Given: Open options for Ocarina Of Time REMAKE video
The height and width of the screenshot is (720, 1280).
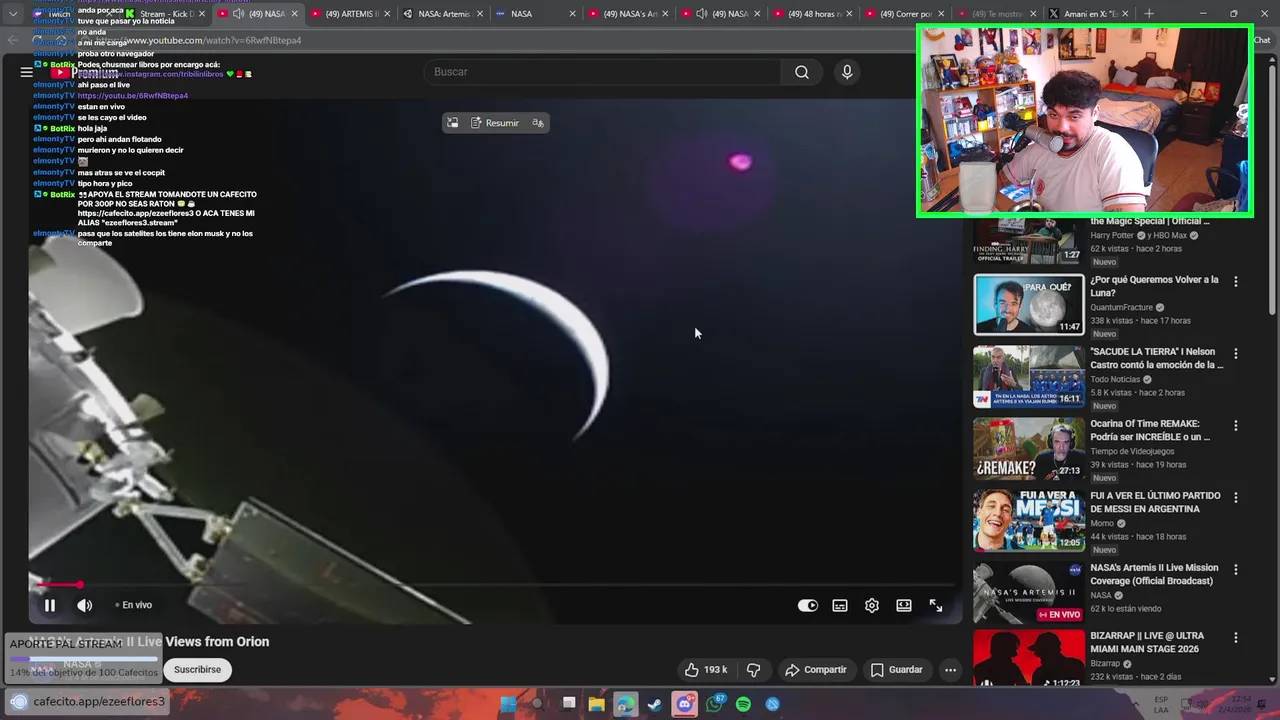Looking at the screenshot, I should (x=1235, y=426).
